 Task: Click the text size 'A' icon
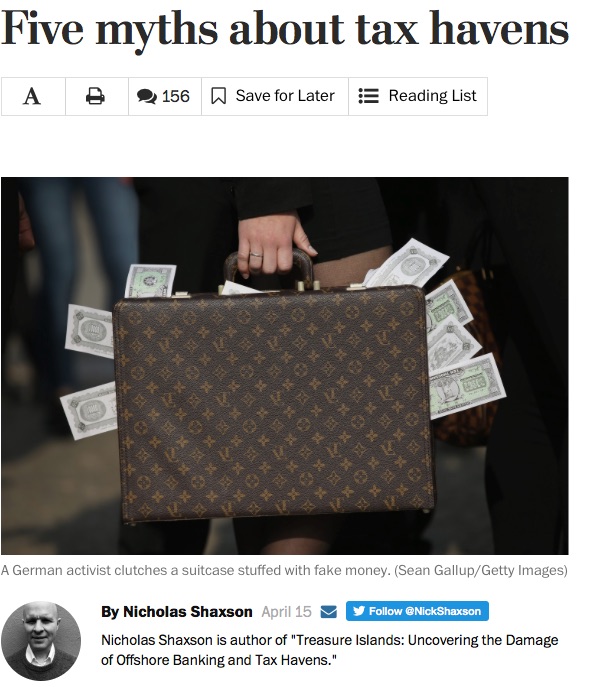pos(32,96)
